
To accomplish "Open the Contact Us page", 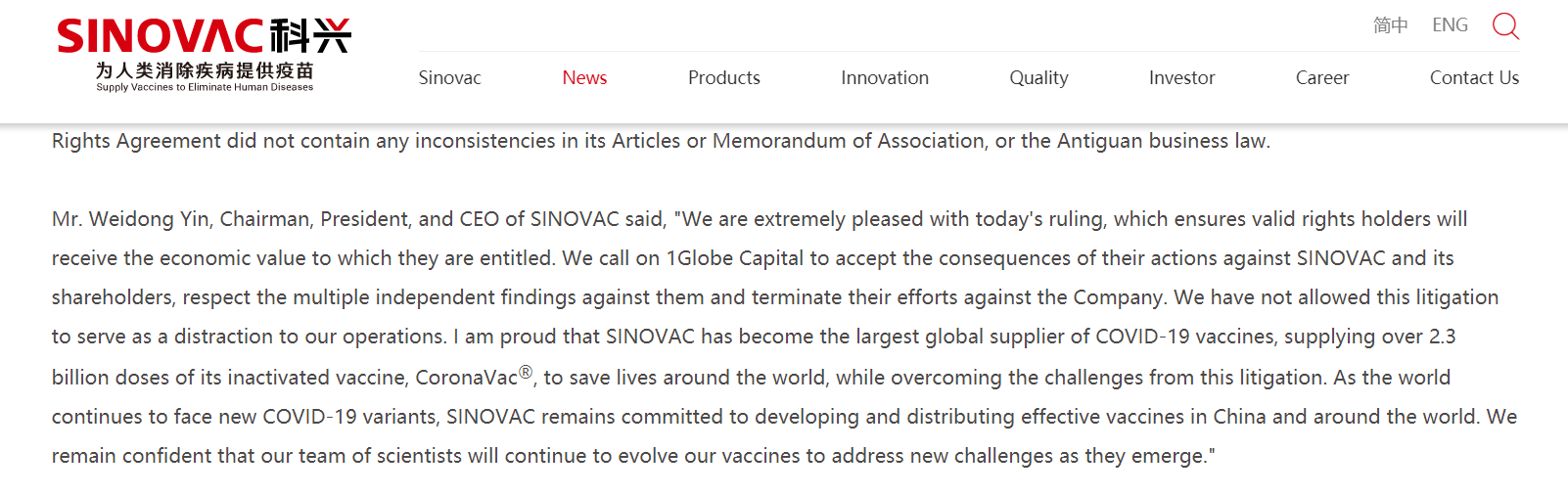I will pos(1474,78).
